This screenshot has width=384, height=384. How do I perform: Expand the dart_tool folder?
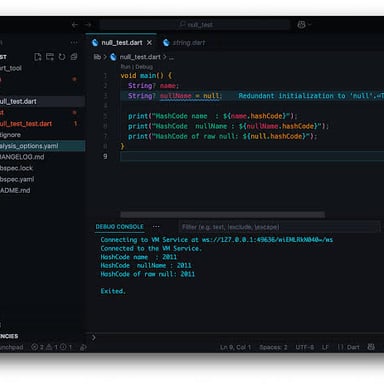tap(42, 68)
